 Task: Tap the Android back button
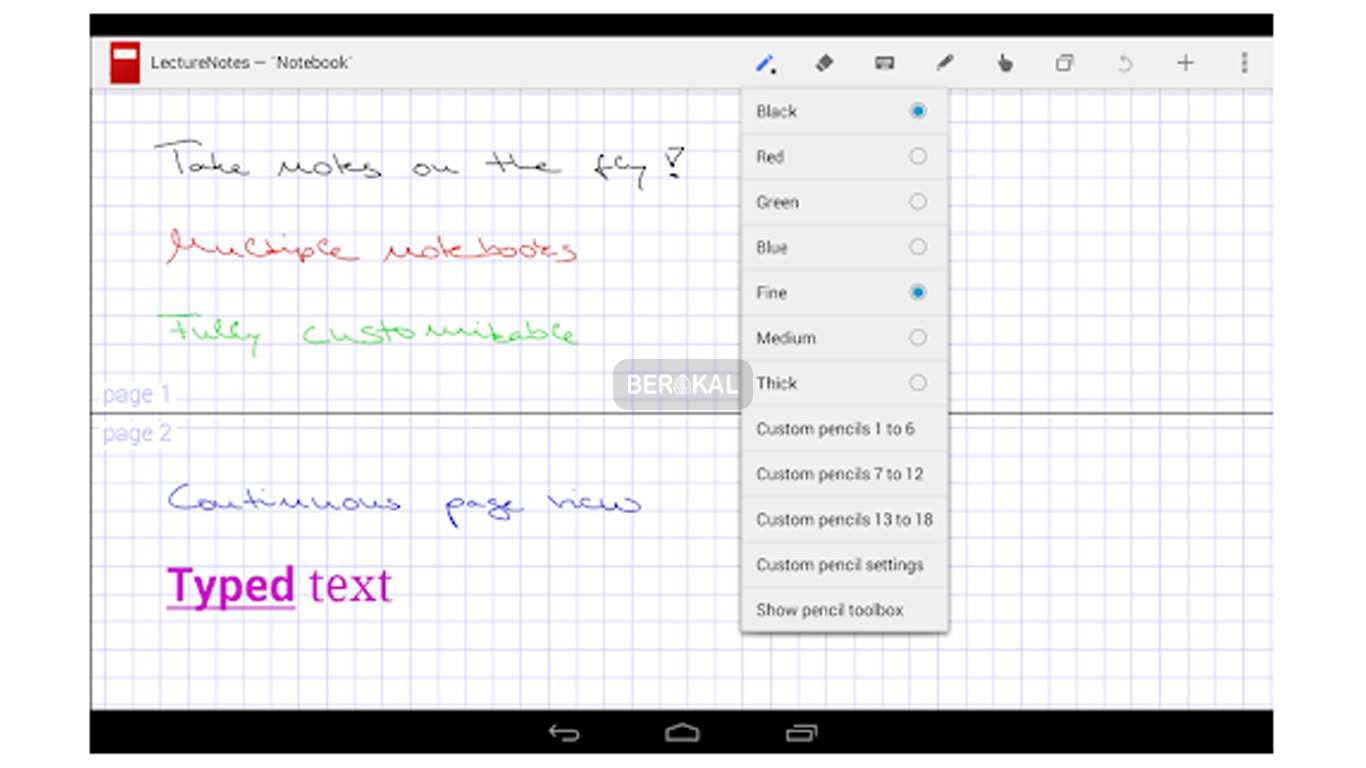point(564,733)
